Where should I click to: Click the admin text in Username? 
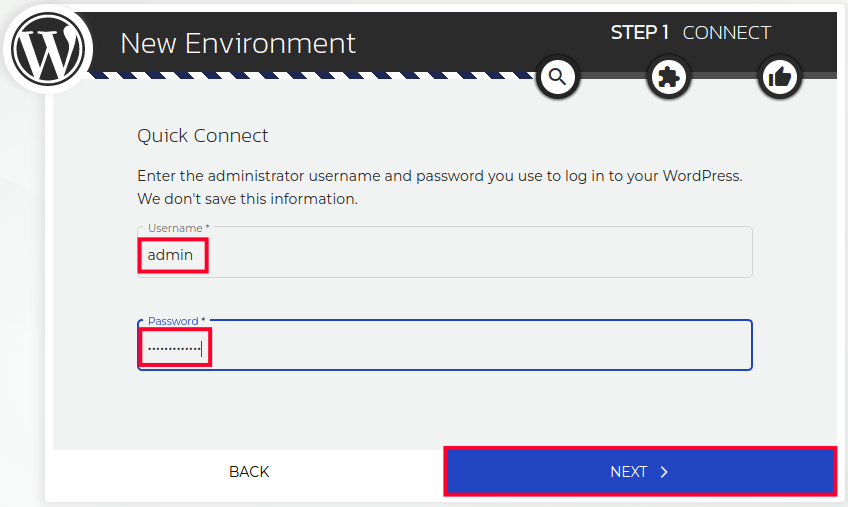tap(170, 255)
